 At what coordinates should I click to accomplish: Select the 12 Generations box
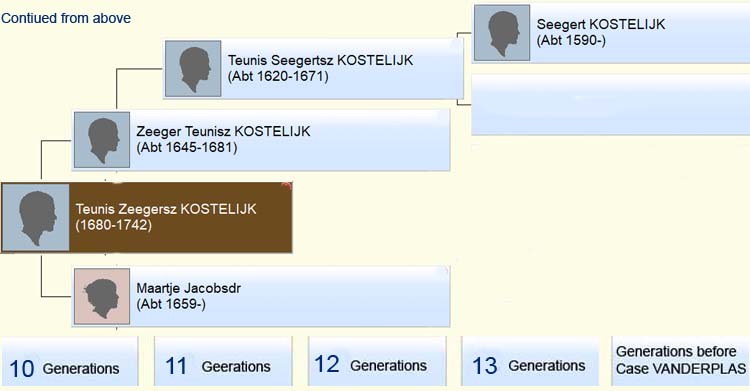[x=377, y=361]
